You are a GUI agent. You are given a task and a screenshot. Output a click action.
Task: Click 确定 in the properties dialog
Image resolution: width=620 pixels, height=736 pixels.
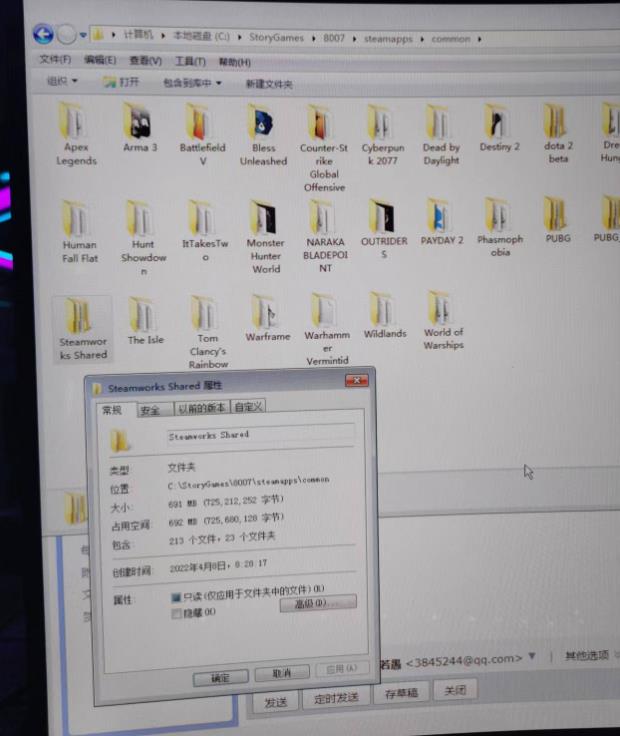pyautogui.click(x=221, y=678)
